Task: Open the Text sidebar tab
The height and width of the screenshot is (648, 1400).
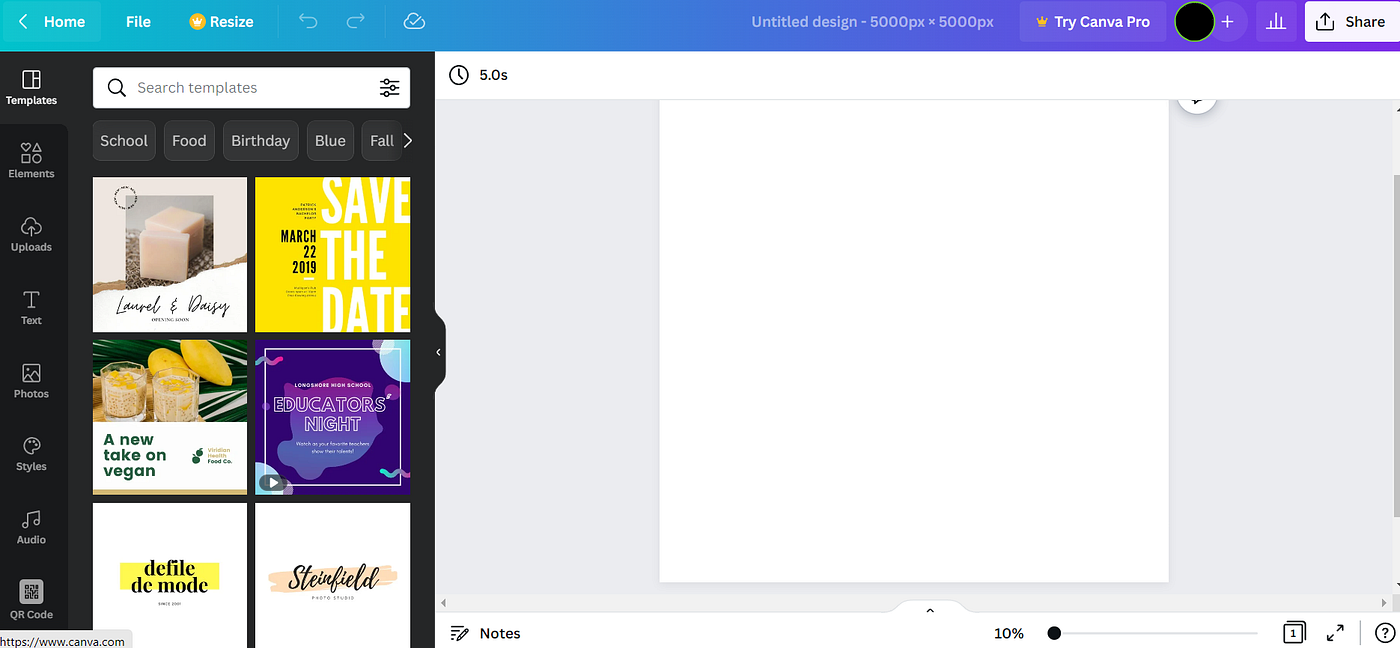Action: [32, 307]
